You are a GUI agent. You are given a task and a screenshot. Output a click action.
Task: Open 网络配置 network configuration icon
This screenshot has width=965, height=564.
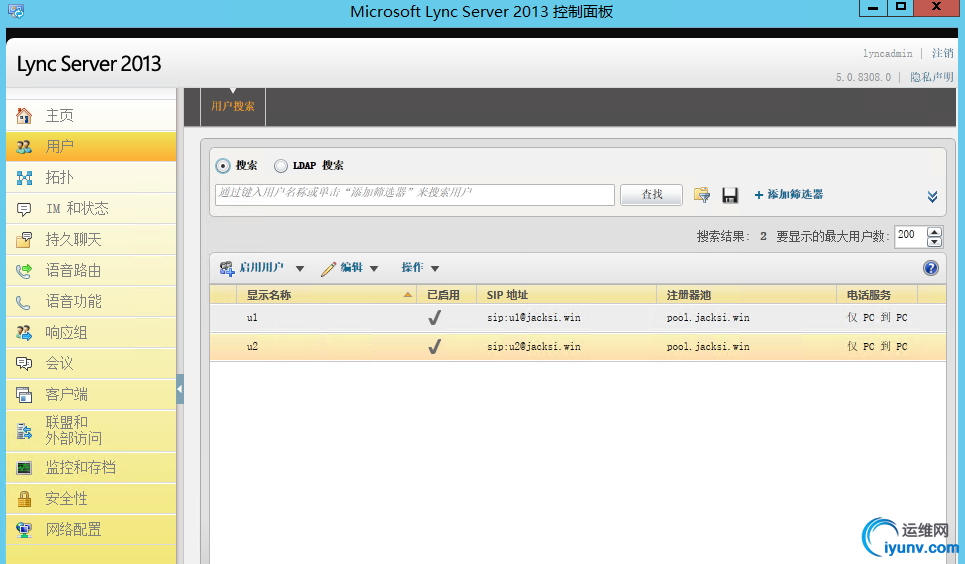[x=24, y=530]
